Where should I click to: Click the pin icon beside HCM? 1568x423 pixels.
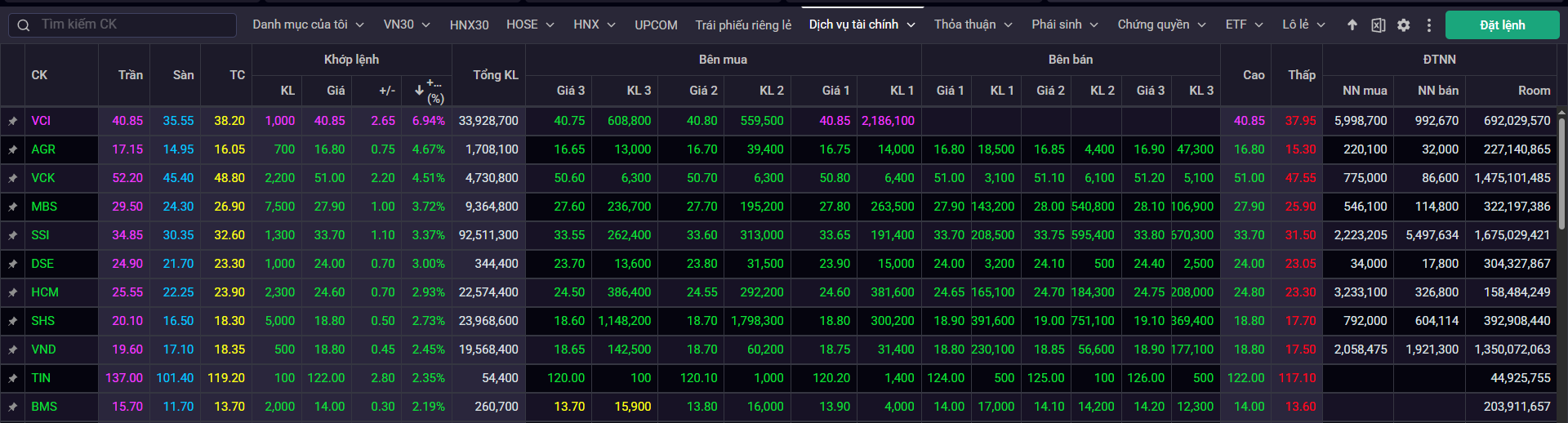point(12,292)
